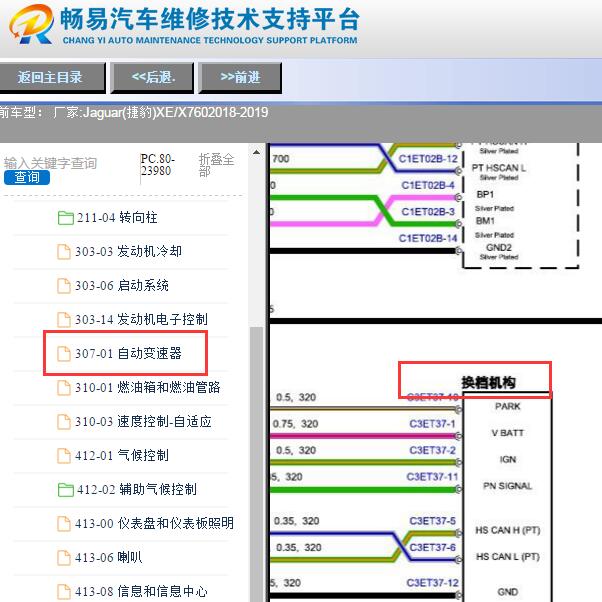
Task: Click the 412-01 气候控制 document icon
Action: coord(64,456)
